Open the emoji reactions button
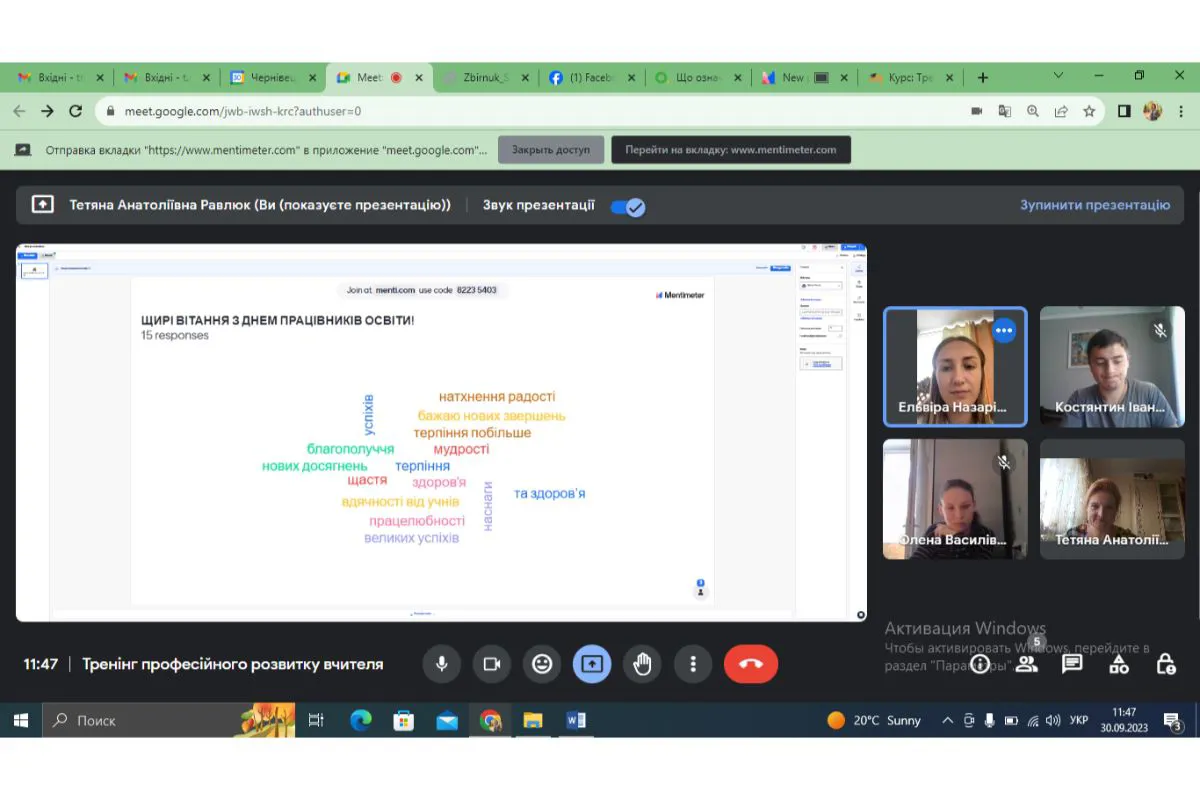Image resolution: width=1200 pixels, height=800 pixels. pos(542,664)
